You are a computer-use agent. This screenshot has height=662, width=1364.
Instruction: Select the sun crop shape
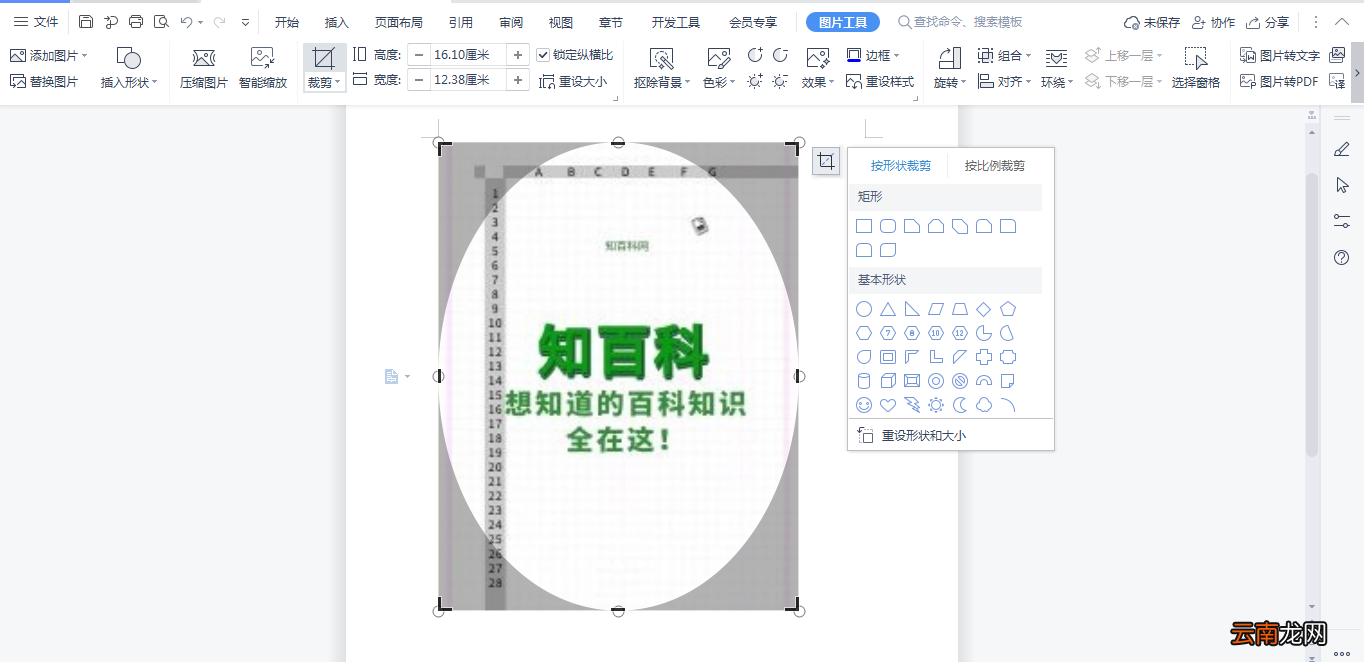click(x=936, y=405)
